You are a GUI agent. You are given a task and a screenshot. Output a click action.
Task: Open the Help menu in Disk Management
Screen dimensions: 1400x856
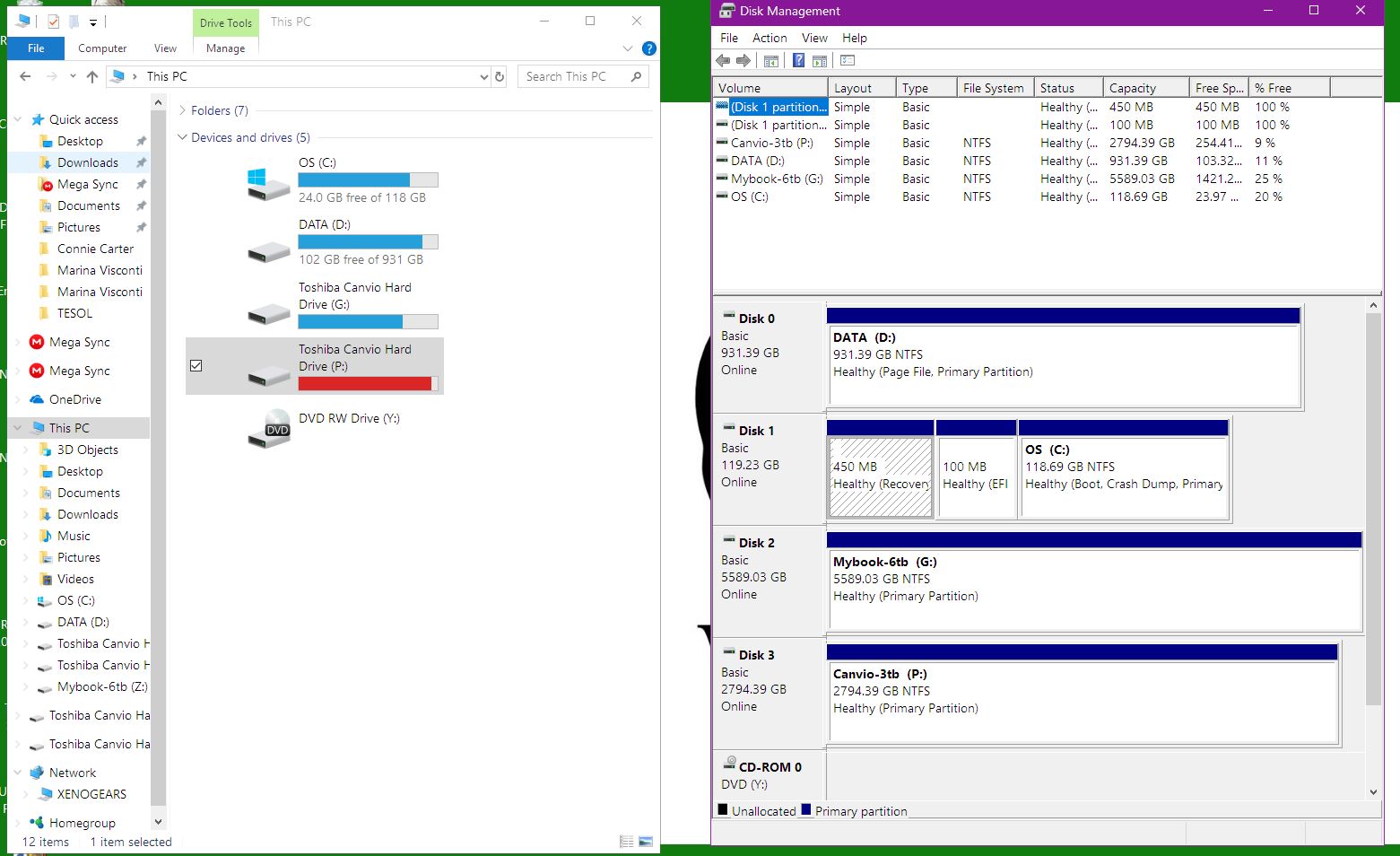(855, 38)
